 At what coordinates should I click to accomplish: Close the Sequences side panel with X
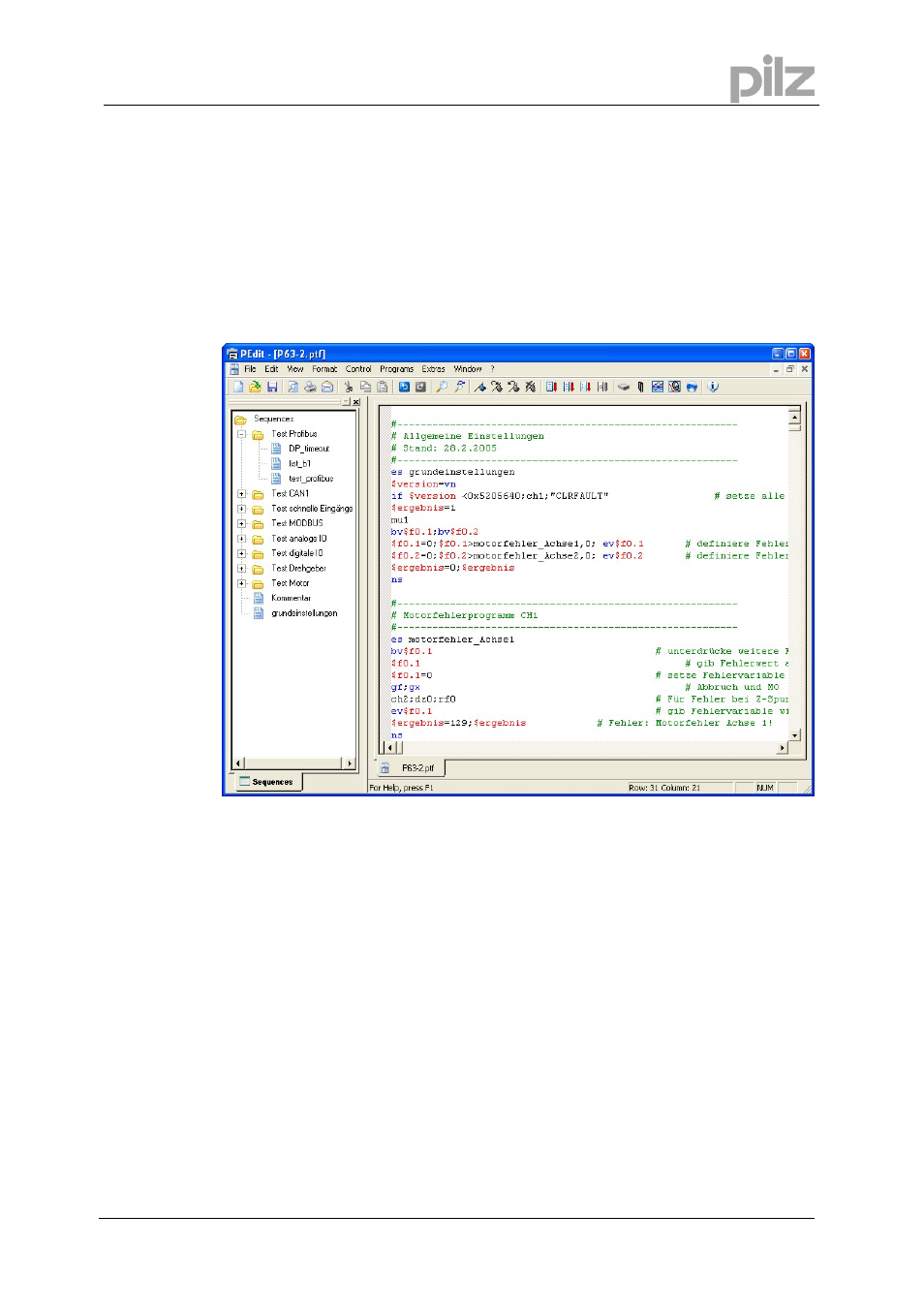click(x=355, y=401)
